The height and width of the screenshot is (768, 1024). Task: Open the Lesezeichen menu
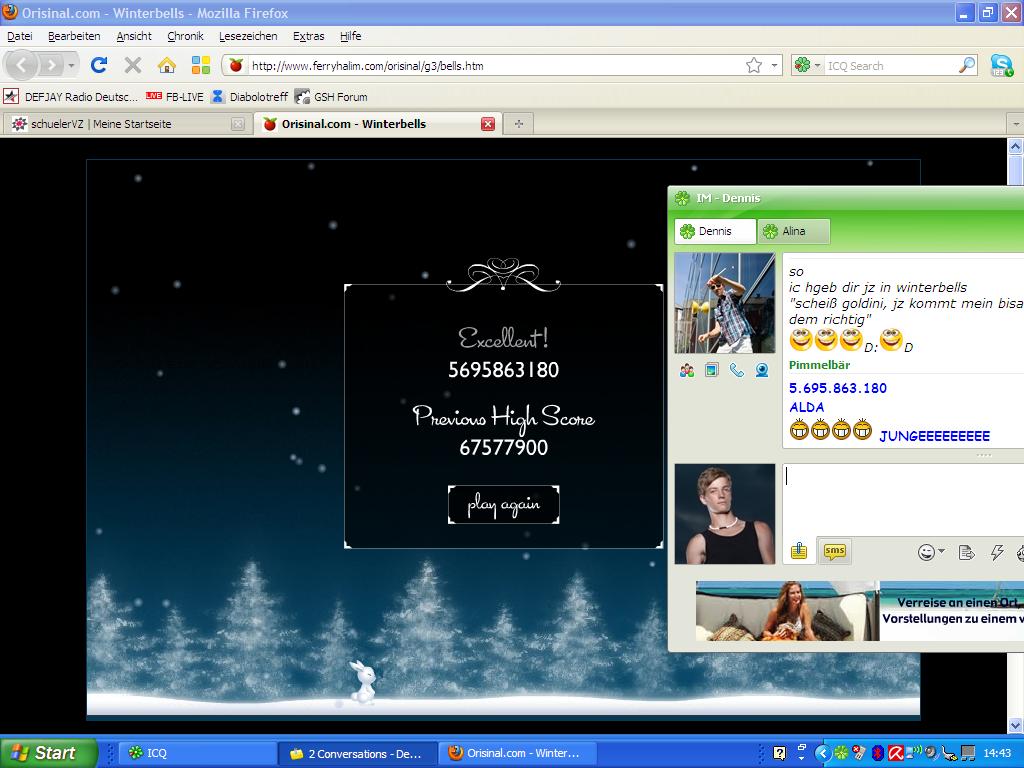(248, 36)
